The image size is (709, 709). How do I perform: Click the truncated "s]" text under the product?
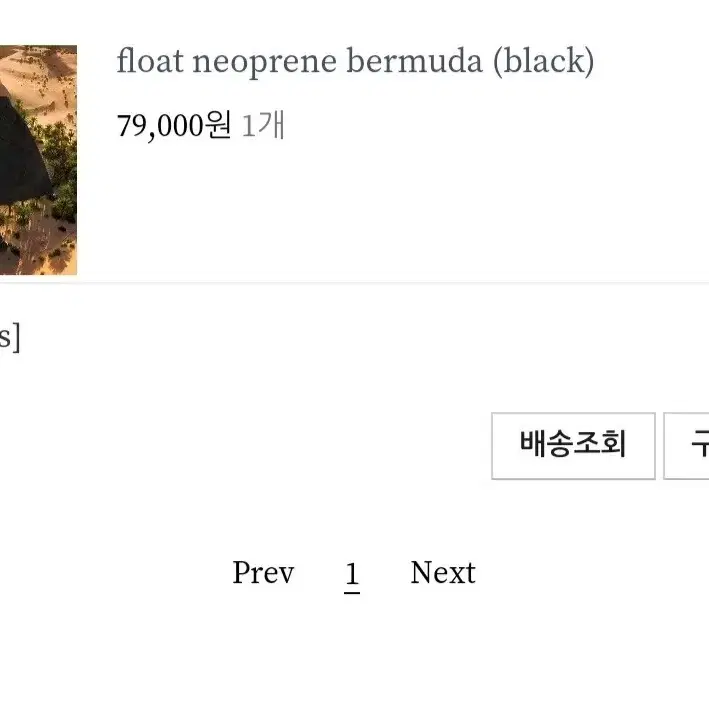coord(9,338)
